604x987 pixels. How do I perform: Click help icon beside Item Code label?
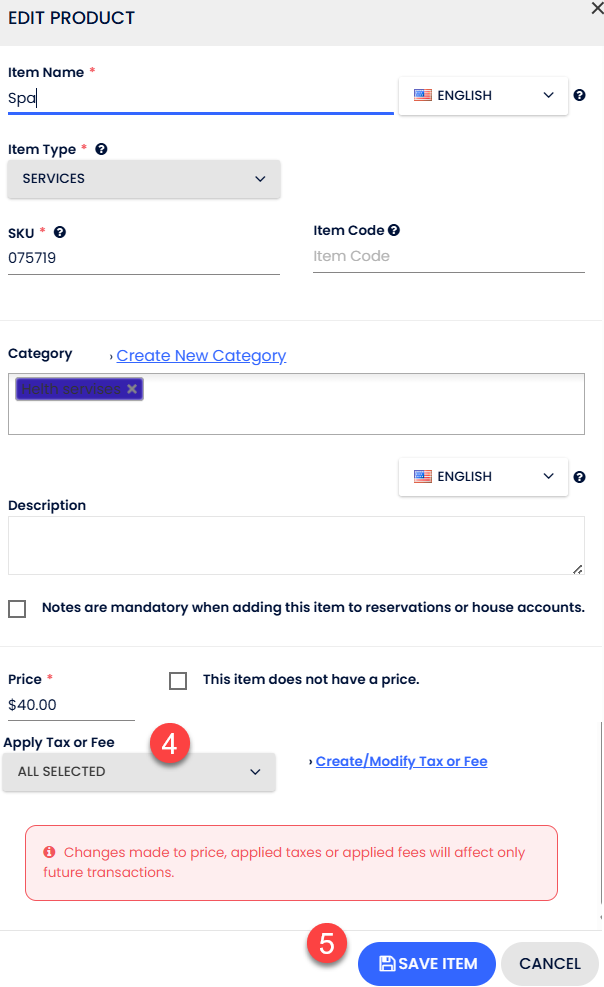pyautogui.click(x=394, y=230)
